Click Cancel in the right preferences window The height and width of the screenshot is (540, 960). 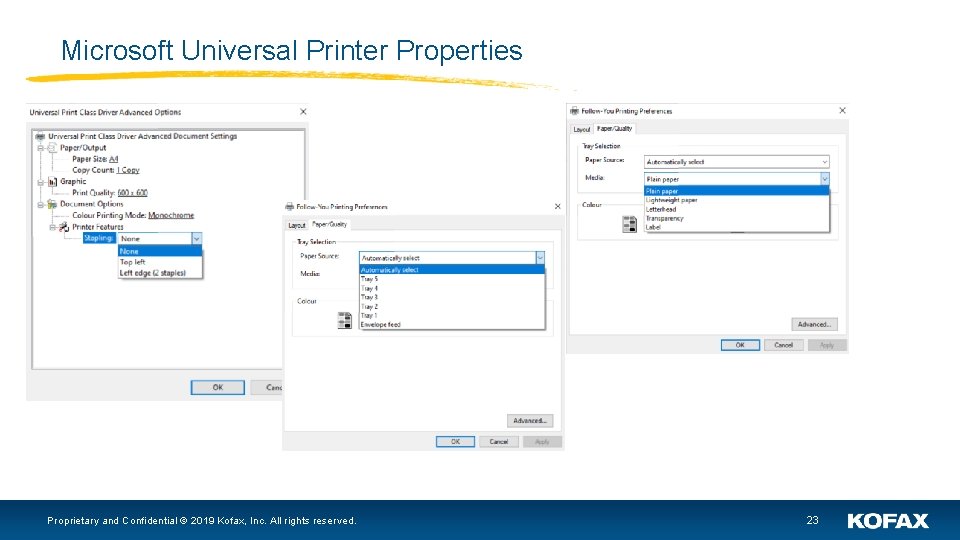point(784,345)
